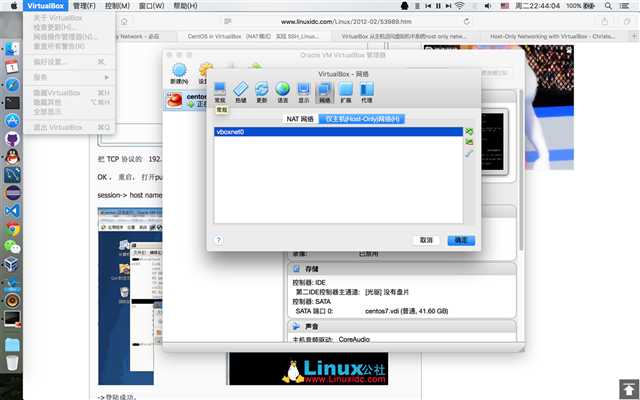Open Safari home button
640x400 pixels.
click(124, 21)
